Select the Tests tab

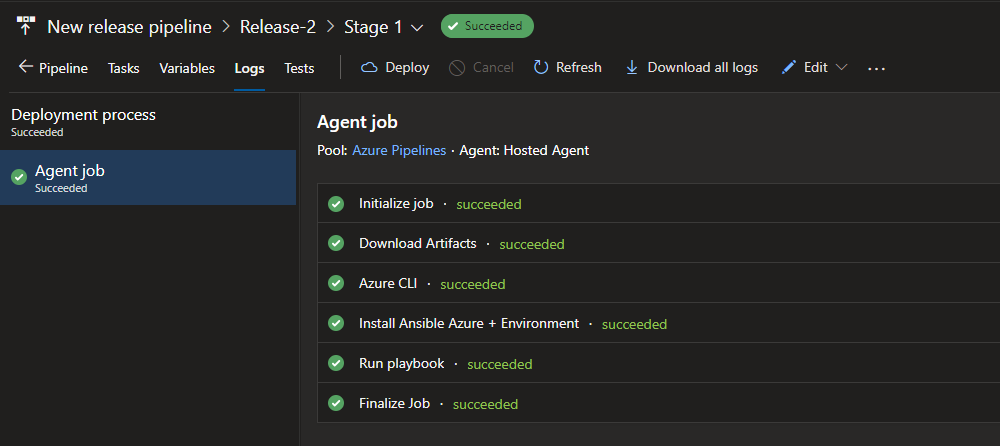(x=299, y=68)
